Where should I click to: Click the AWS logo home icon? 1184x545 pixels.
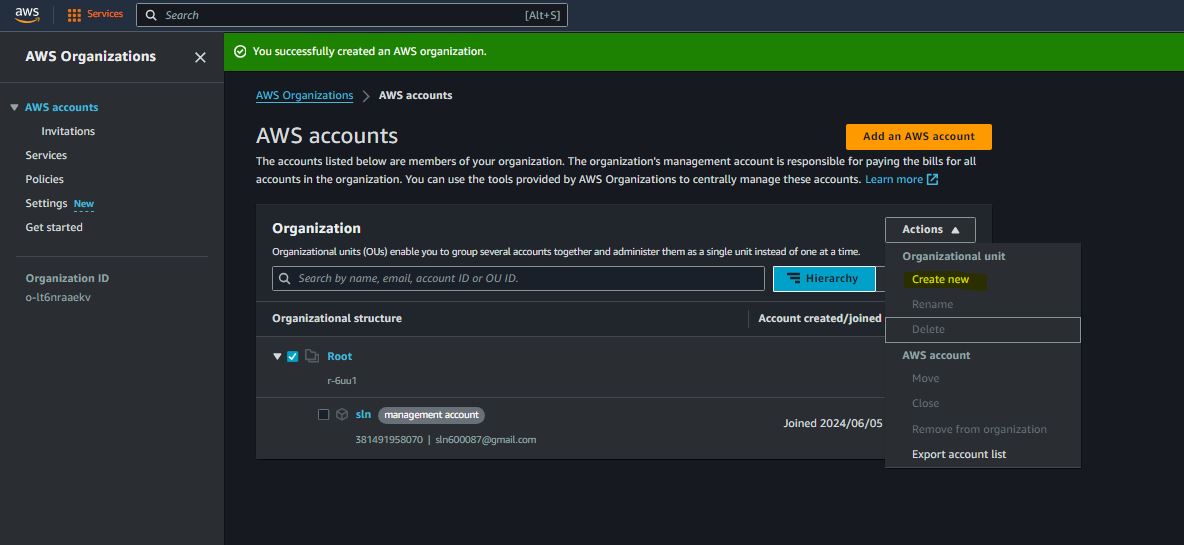(27, 15)
